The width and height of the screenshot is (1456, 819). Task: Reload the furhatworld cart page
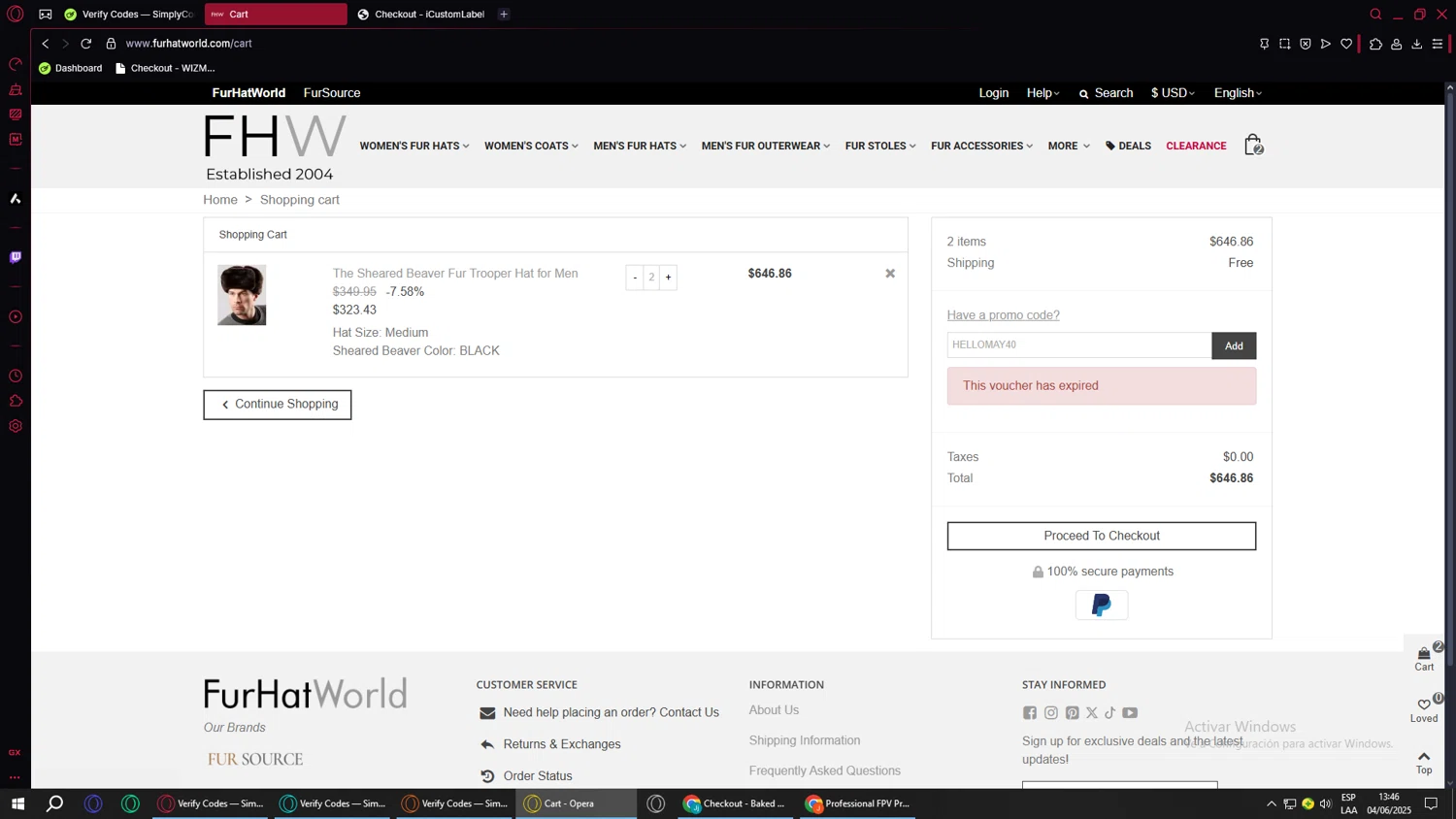pyautogui.click(x=86, y=44)
